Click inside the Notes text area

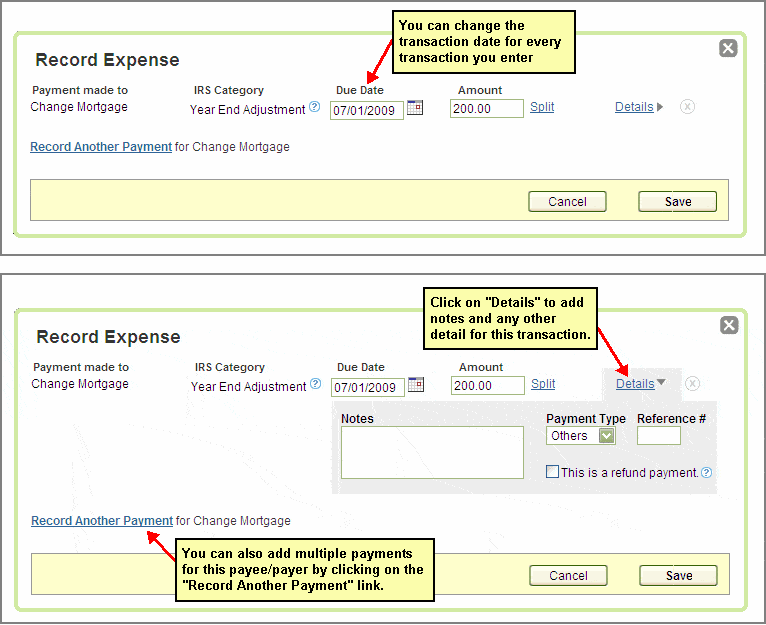coord(432,452)
